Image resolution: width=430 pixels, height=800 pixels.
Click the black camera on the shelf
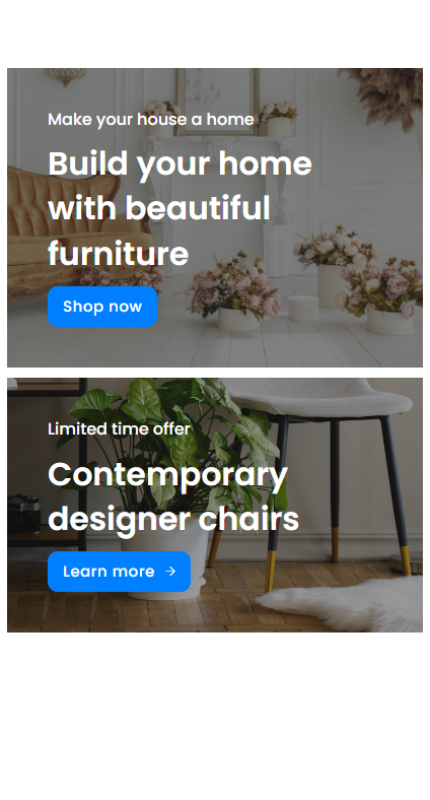point(23,513)
